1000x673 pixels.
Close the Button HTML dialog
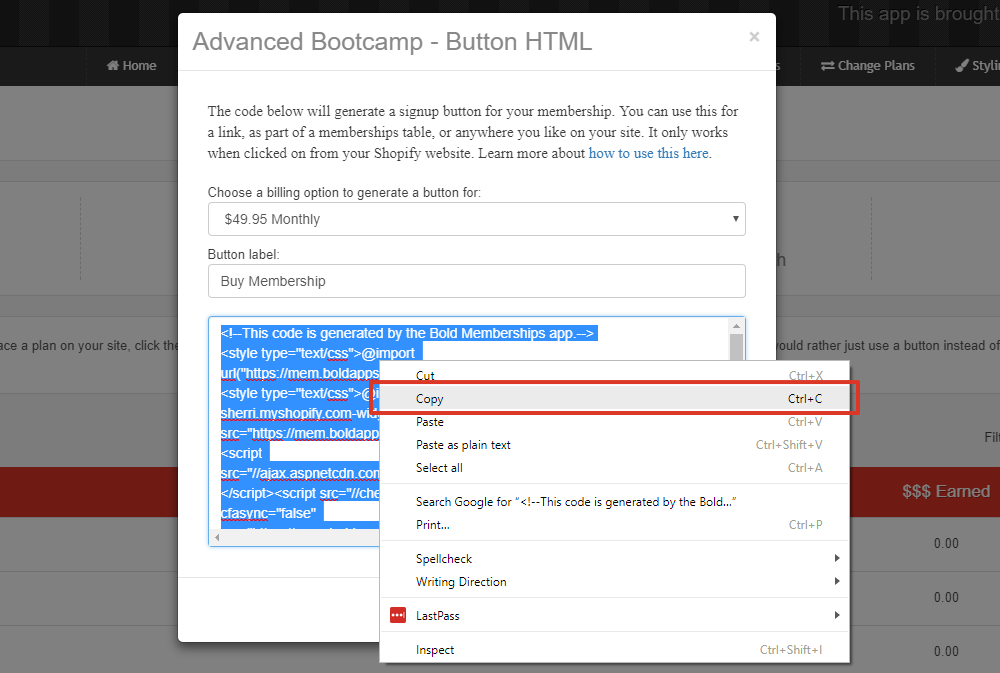click(x=754, y=37)
